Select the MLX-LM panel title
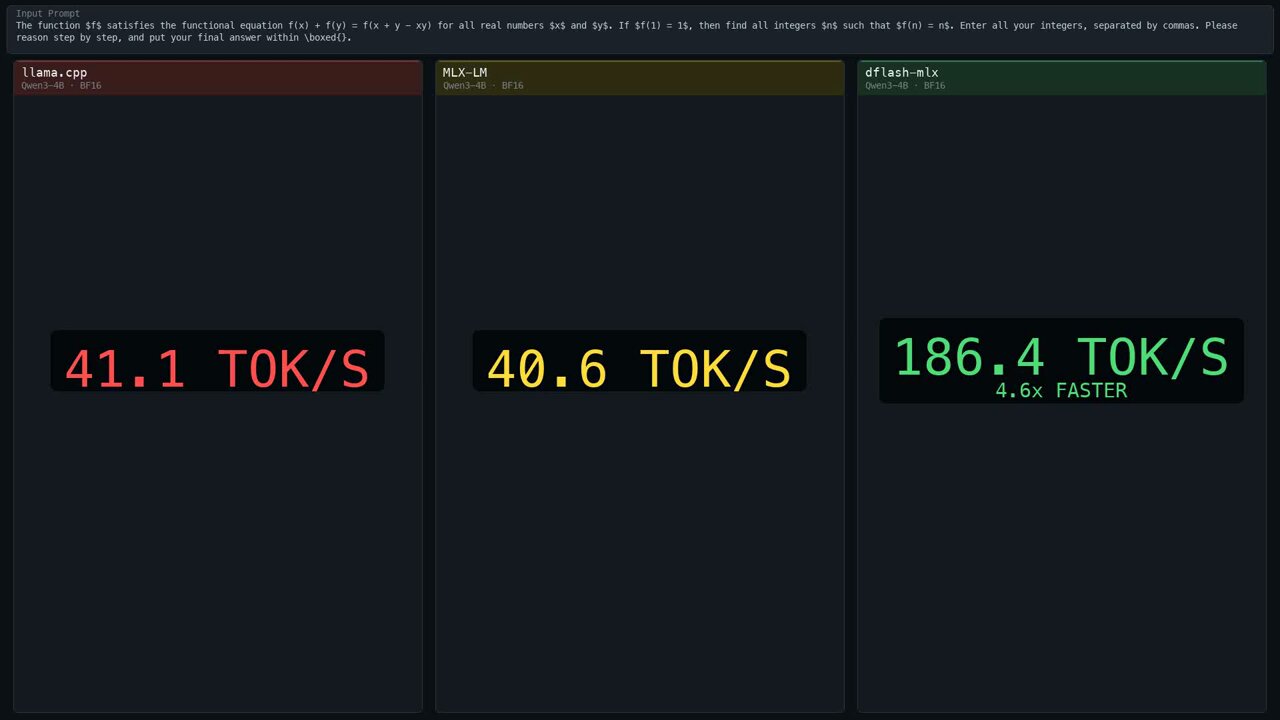The image size is (1280, 720). click(465, 73)
